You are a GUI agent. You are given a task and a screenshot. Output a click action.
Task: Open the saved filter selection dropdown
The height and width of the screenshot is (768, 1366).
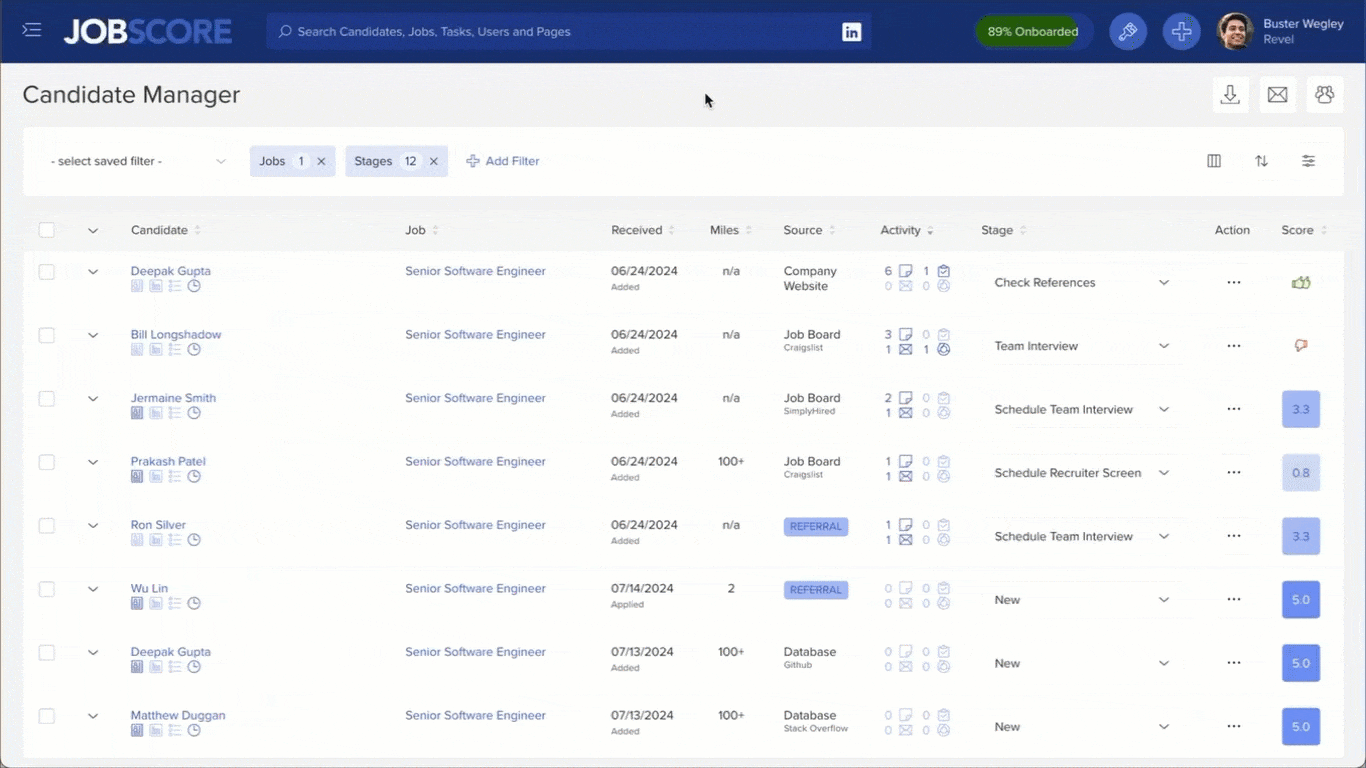coord(137,160)
